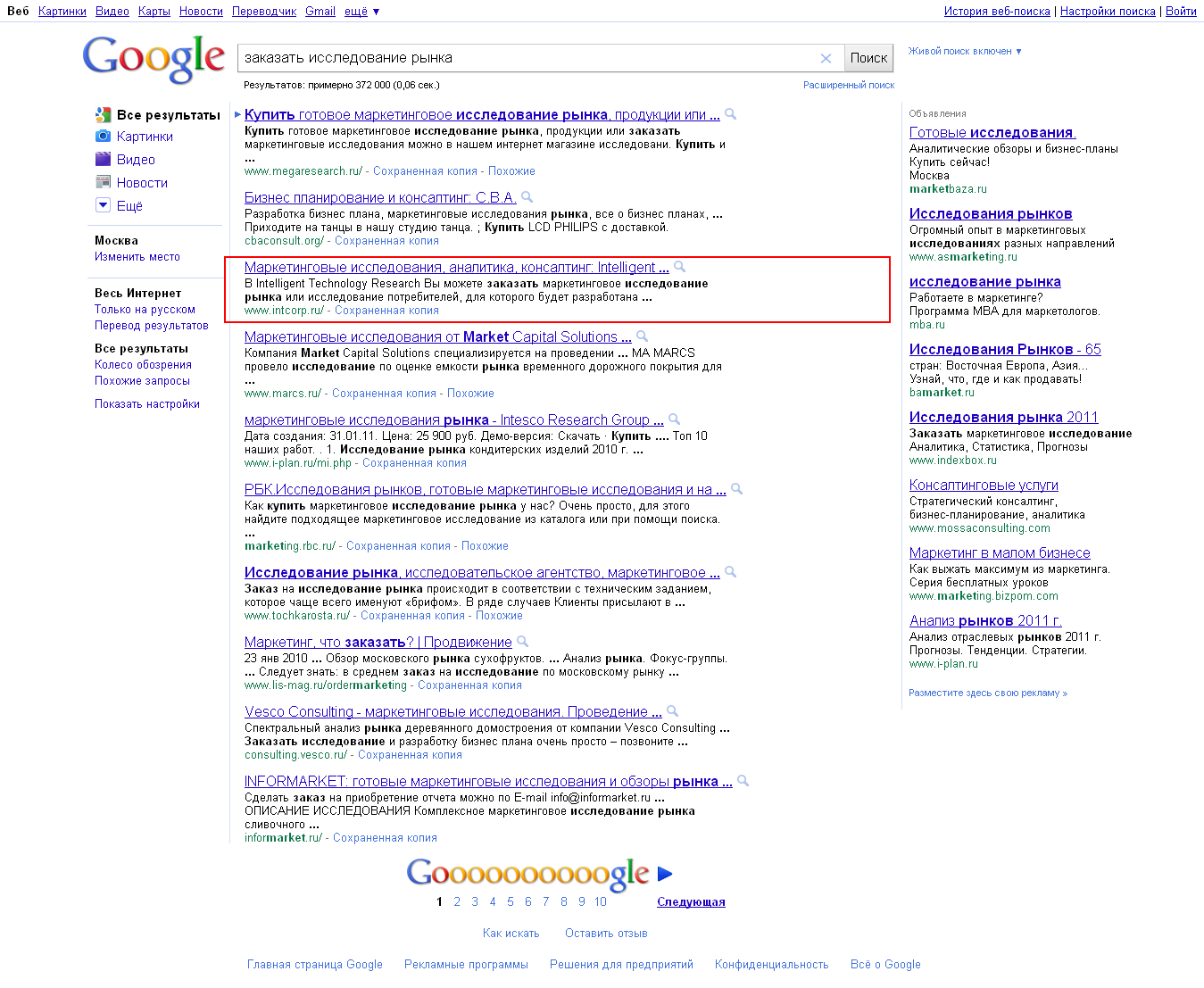Expand Показать настройки in the sidebar
1204x988 pixels.
[x=147, y=404]
